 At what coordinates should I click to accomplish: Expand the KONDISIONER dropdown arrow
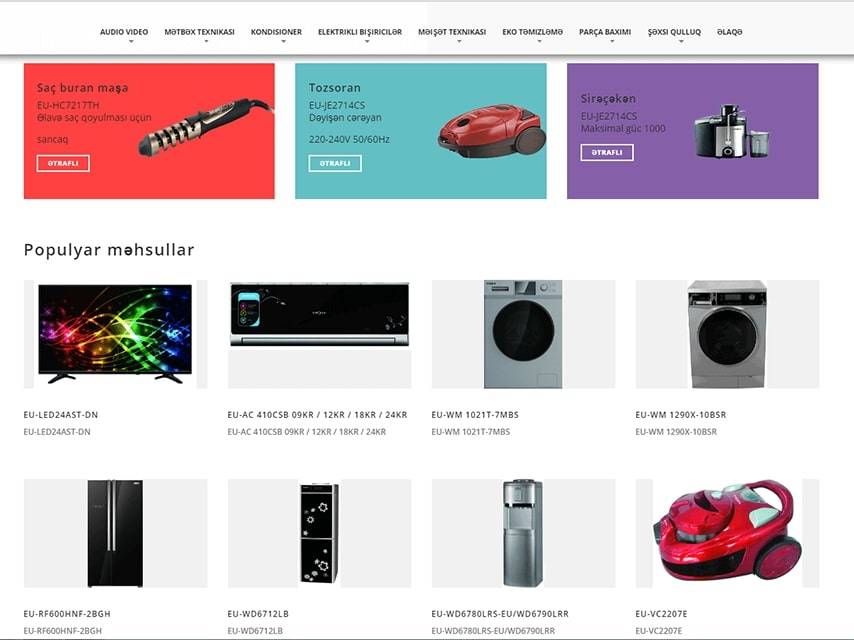point(283,41)
